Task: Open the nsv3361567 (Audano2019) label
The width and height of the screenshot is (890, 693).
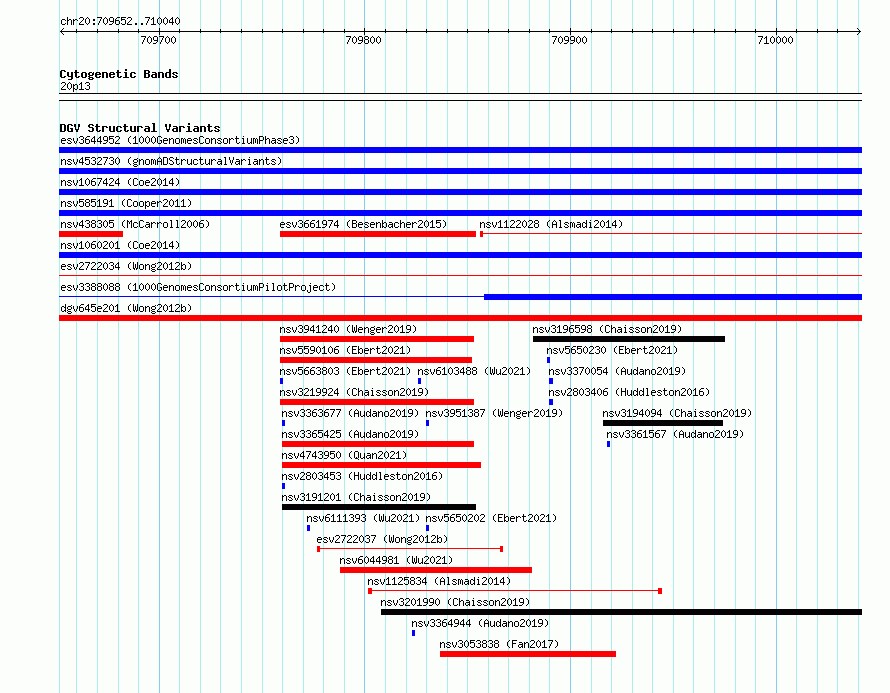Action: (675, 434)
